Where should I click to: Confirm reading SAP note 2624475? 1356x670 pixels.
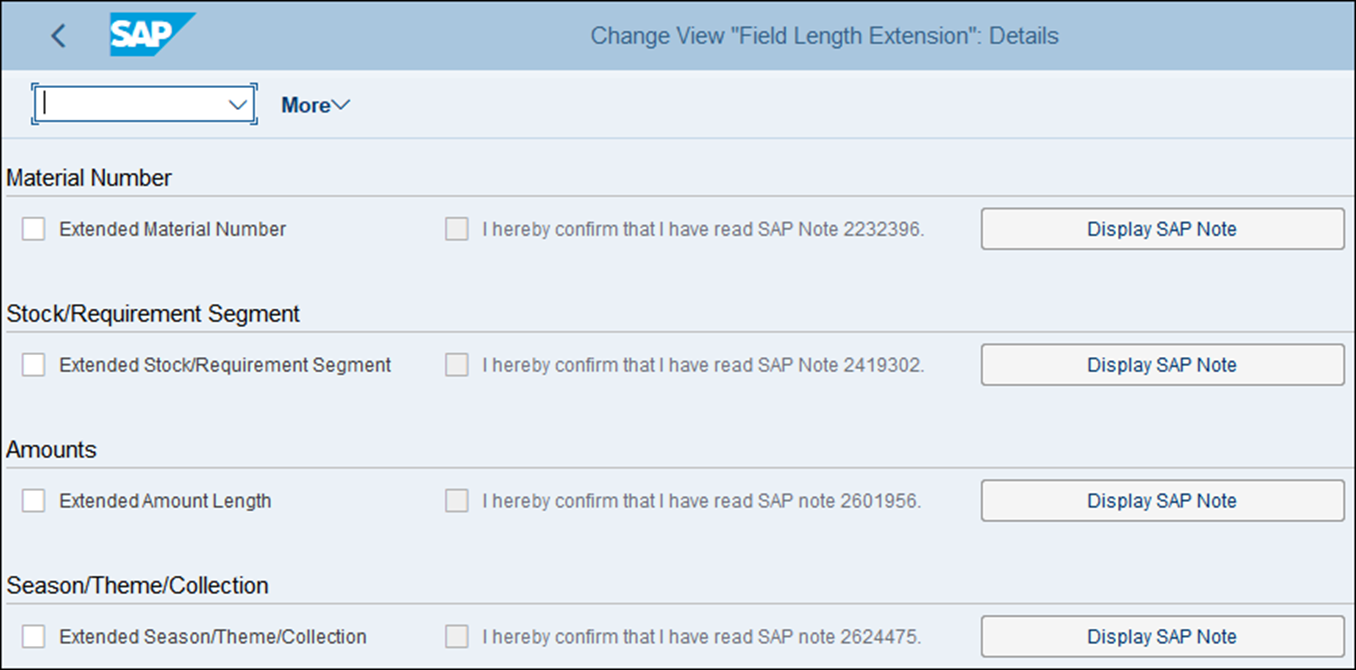(456, 636)
